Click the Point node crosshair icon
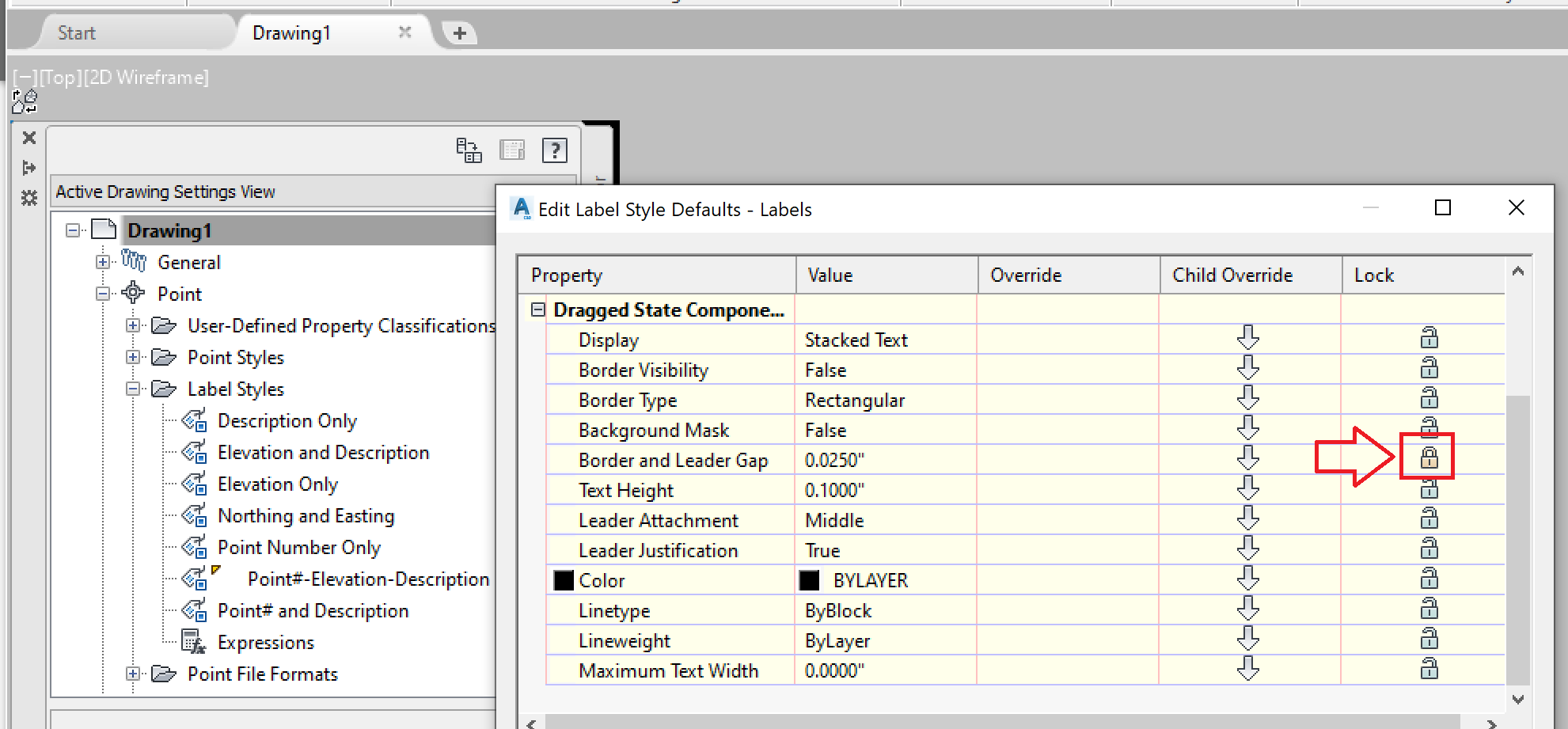Viewport: 1568px width, 729px height. click(x=133, y=293)
